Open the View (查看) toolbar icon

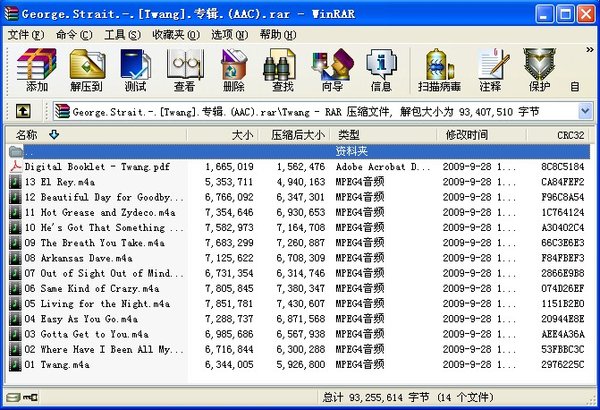click(x=184, y=70)
